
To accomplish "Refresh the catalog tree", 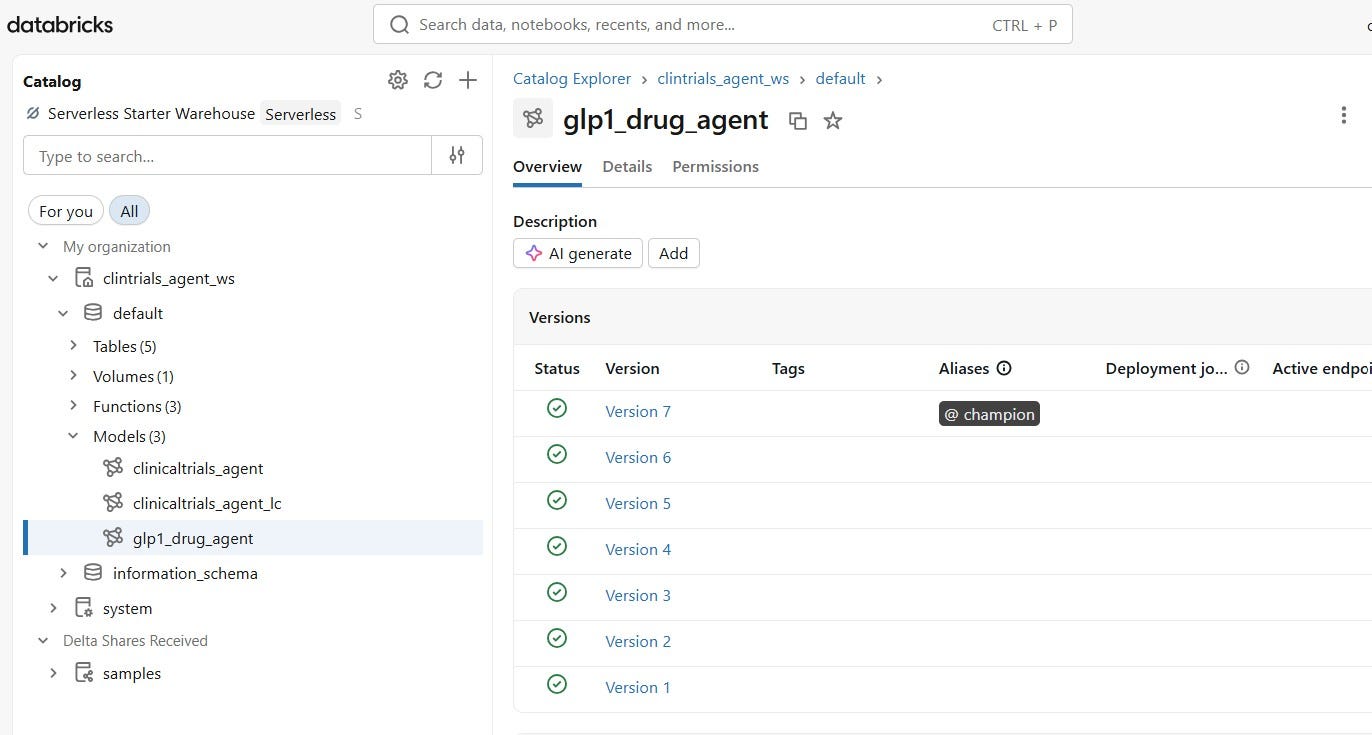I will pos(433,81).
